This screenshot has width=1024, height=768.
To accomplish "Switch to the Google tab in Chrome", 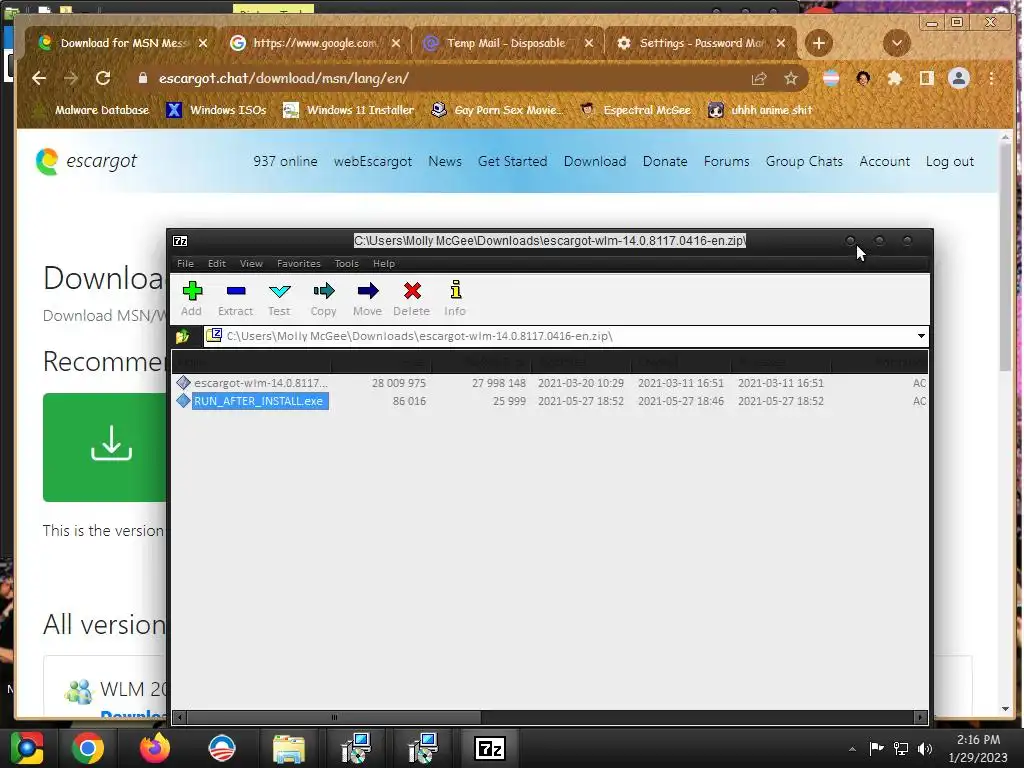I will coord(315,43).
